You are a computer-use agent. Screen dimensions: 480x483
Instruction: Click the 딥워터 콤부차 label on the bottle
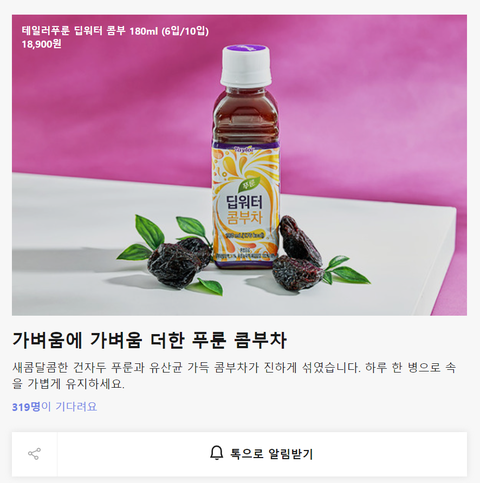click(x=245, y=210)
